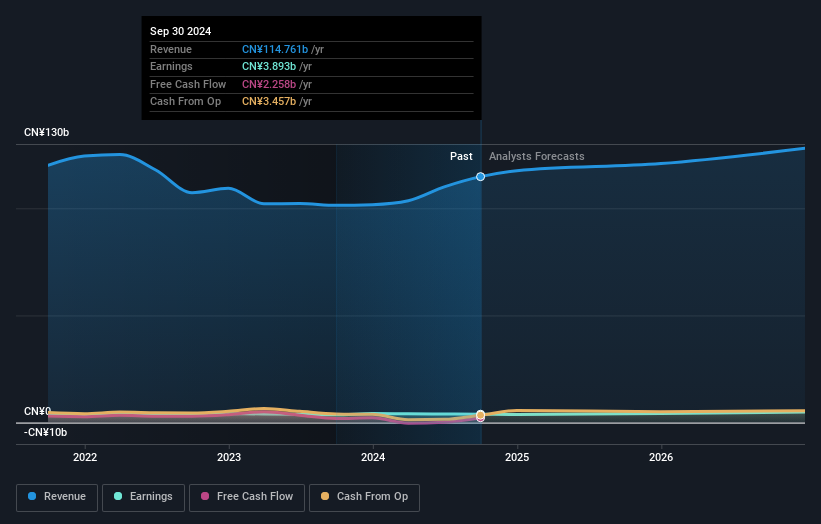Click the 2023 x-axis label
The height and width of the screenshot is (524, 821).
229,457
